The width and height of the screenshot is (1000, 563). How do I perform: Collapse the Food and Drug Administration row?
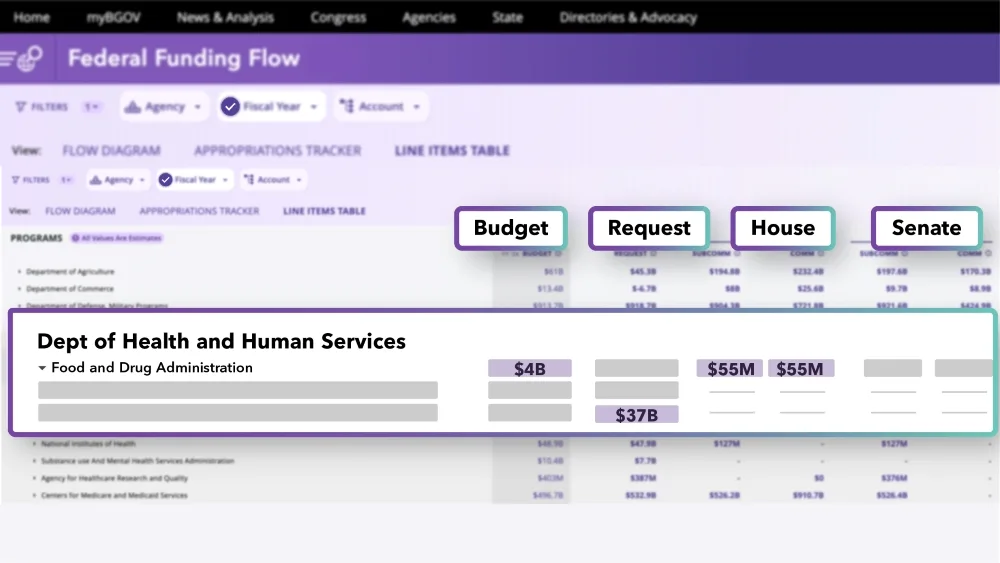[x=42, y=368]
